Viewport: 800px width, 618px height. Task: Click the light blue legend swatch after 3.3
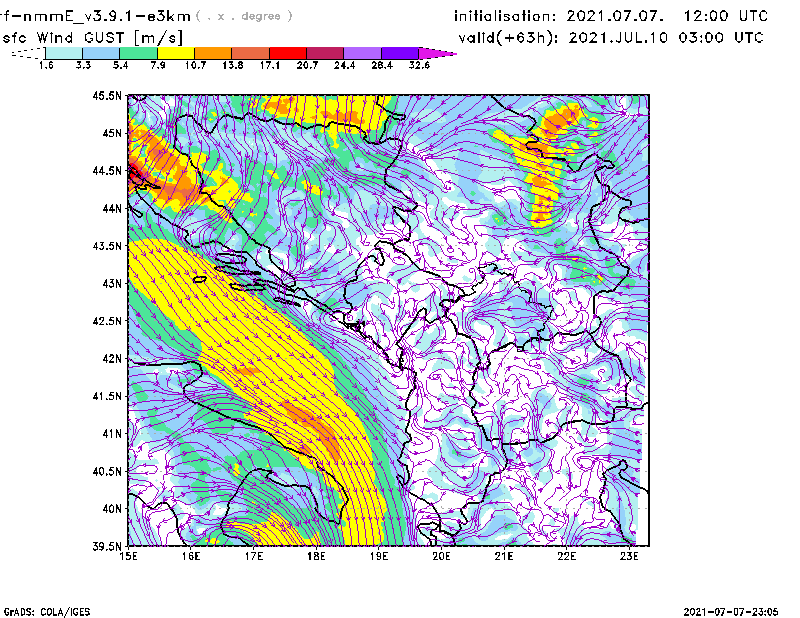coord(101,53)
